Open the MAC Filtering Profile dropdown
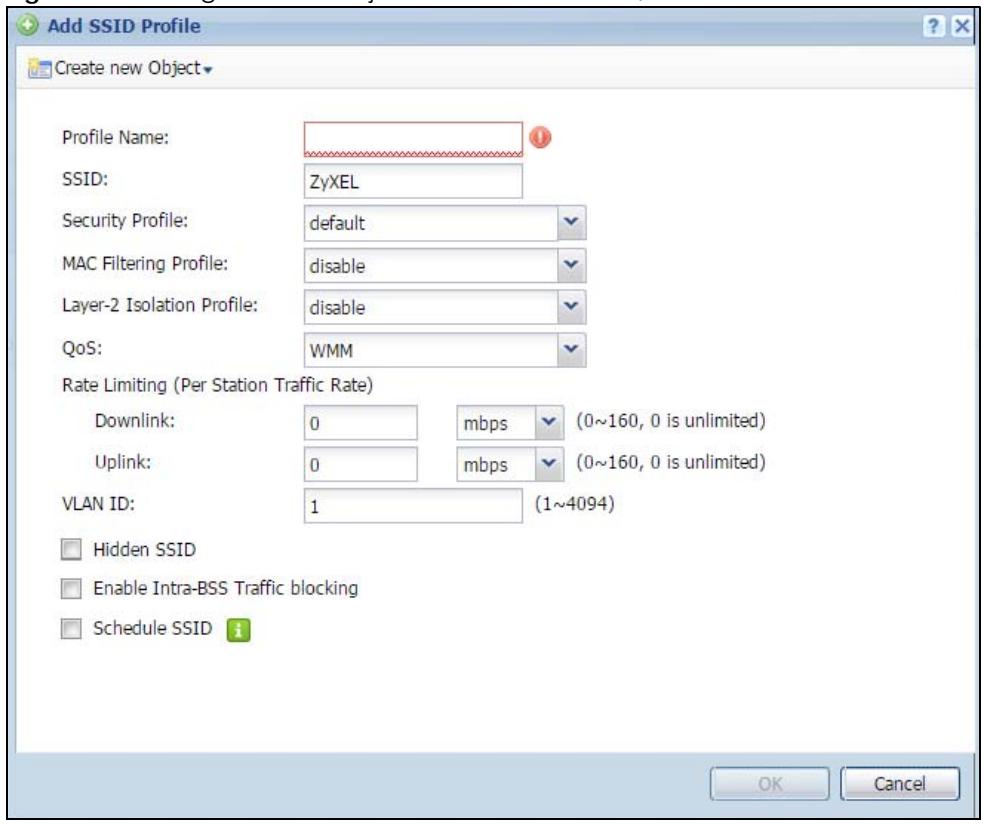The width and height of the screenshot is (984, 824). [571, 265]
